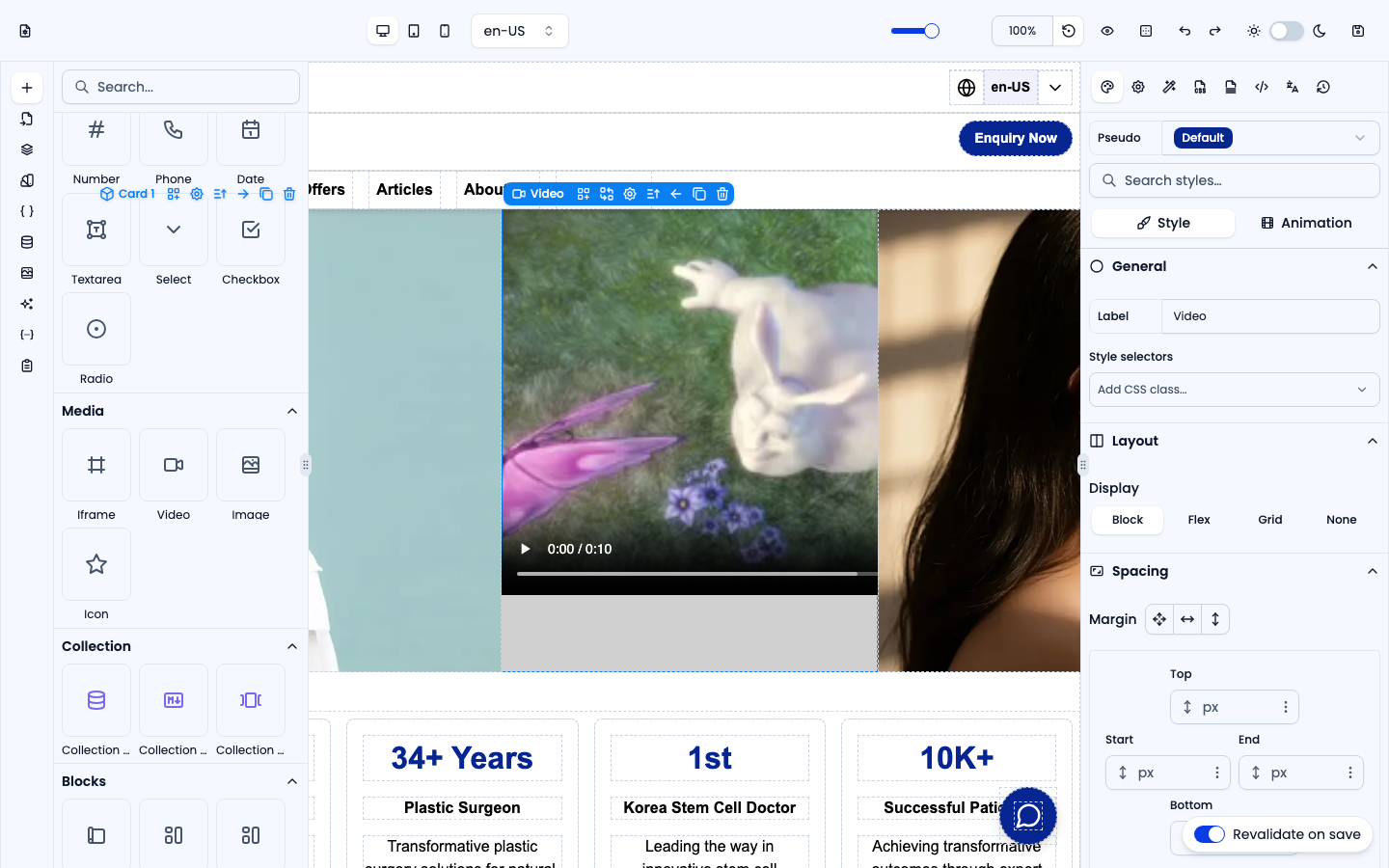
Task: Open the Add CSS class dropdown
Action: click(1235, 390)
